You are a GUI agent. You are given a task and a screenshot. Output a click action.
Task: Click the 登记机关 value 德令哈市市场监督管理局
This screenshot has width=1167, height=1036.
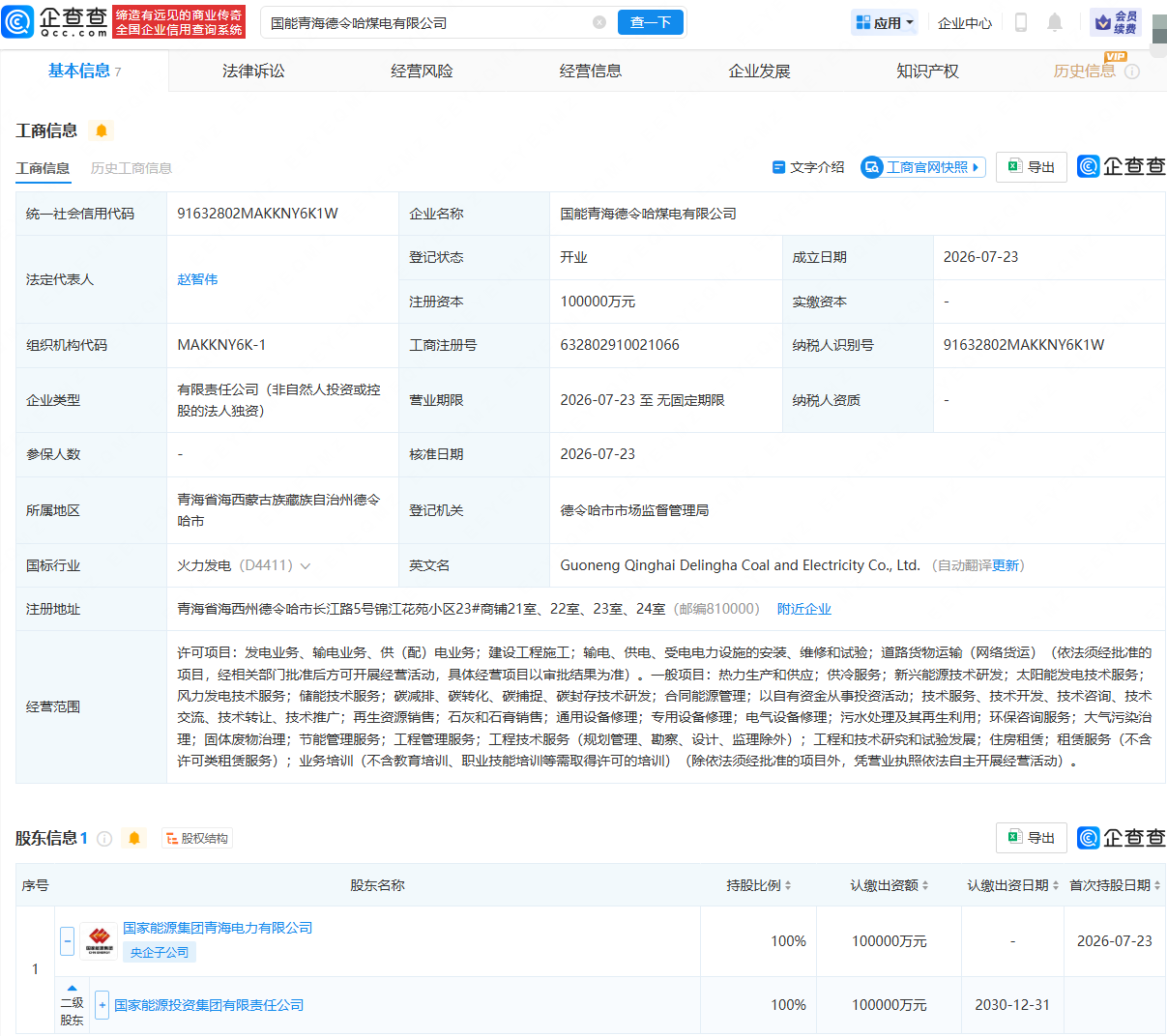pos(634,510)
